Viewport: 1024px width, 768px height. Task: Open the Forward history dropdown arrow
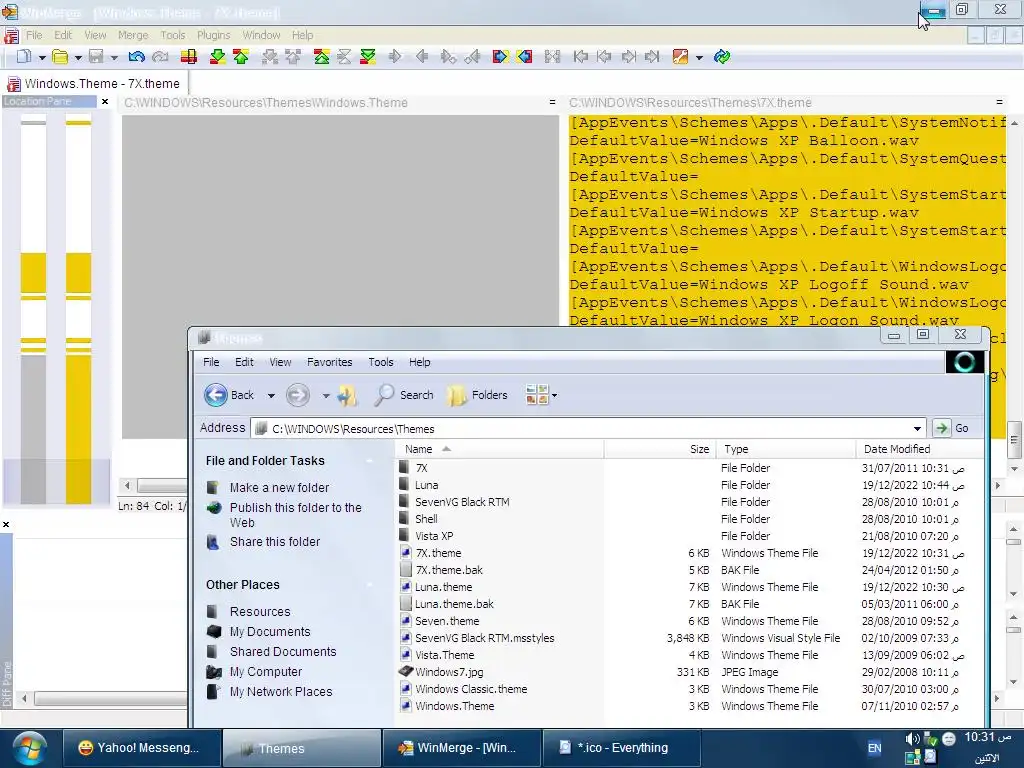(325, 396)
